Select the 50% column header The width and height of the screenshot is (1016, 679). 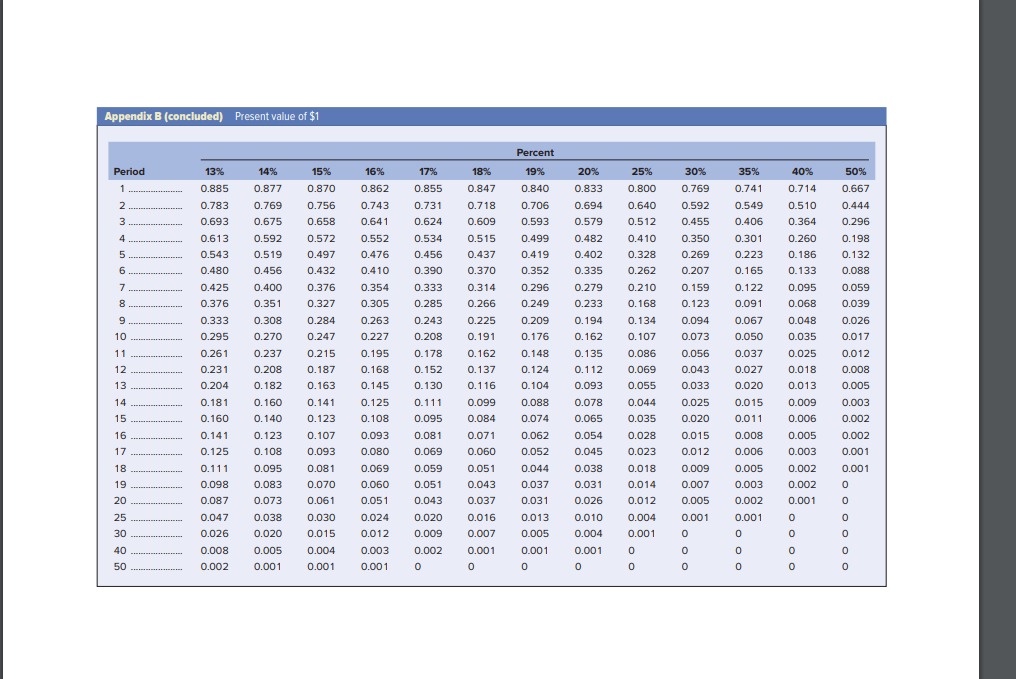[x=856, y=172]
